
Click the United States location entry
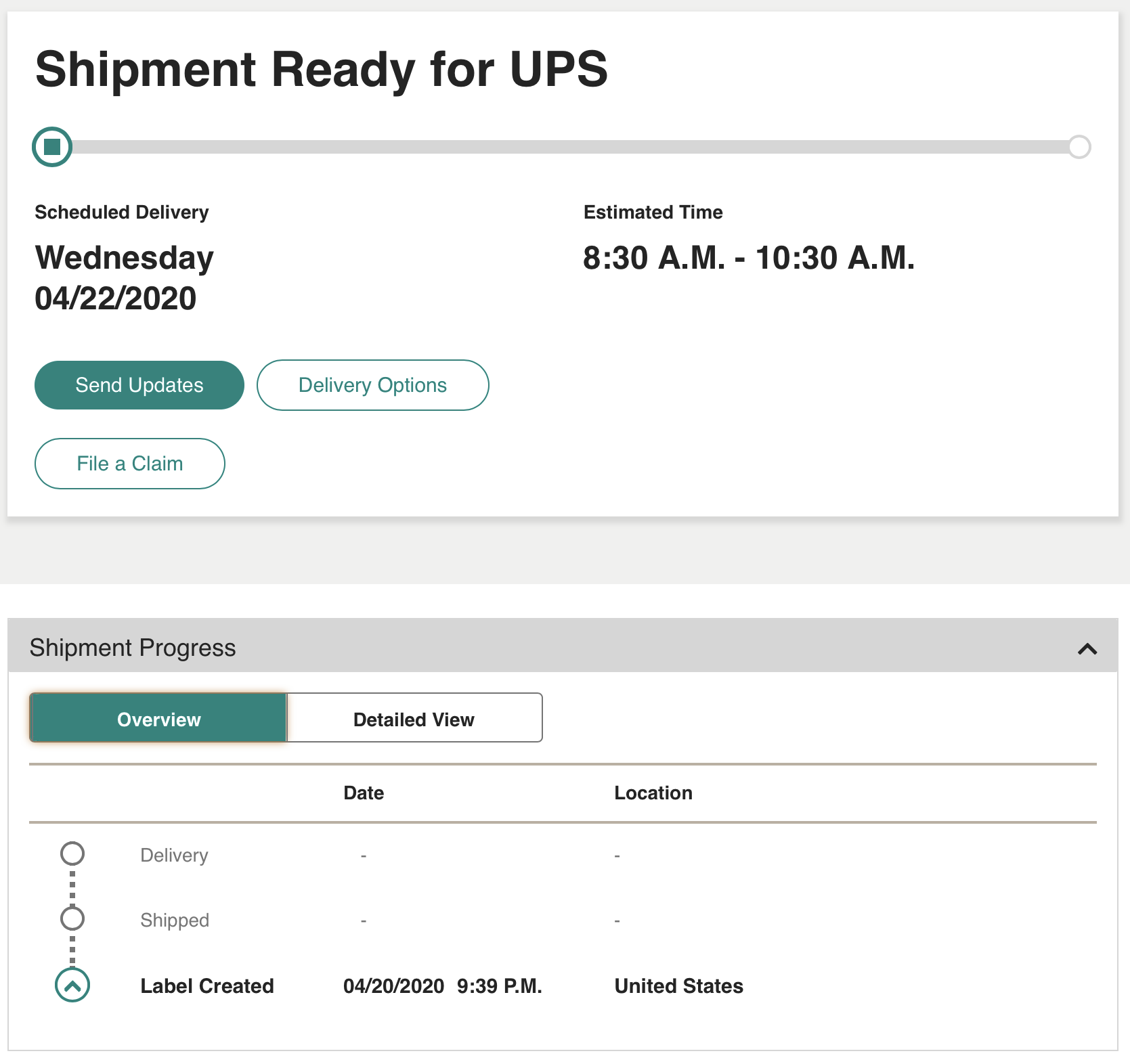tap(678, 986)
